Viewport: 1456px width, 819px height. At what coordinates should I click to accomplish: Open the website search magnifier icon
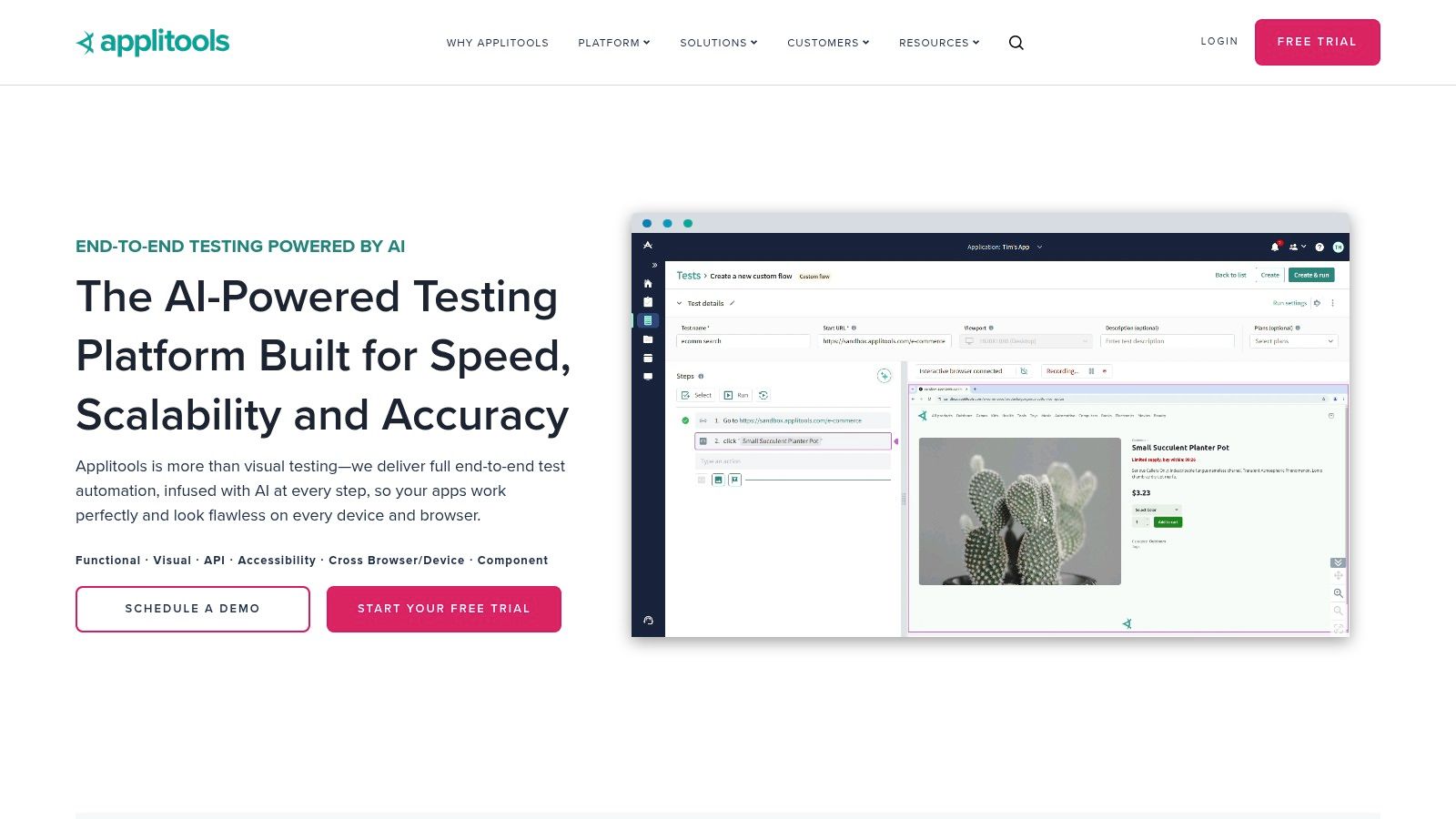click(x=1016, y=43)
